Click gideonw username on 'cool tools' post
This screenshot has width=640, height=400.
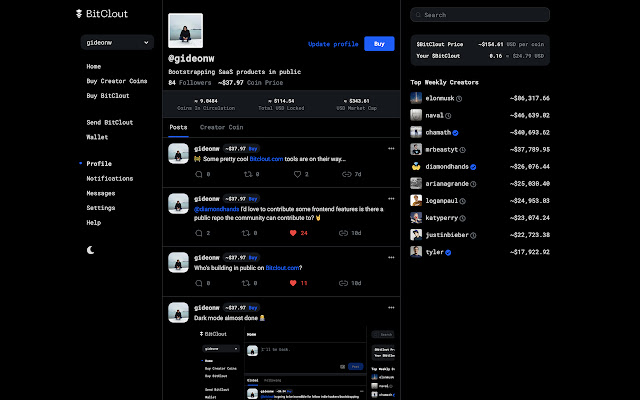click(207, 149)
